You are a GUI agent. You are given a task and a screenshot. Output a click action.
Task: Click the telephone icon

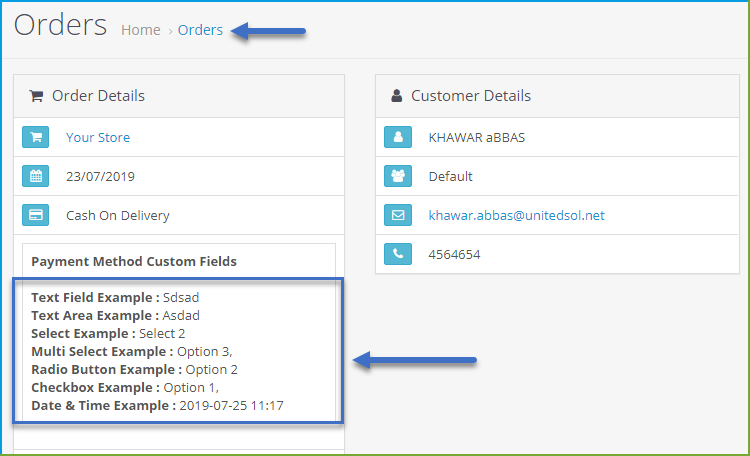pyautogui.click(x=398, y=254)
